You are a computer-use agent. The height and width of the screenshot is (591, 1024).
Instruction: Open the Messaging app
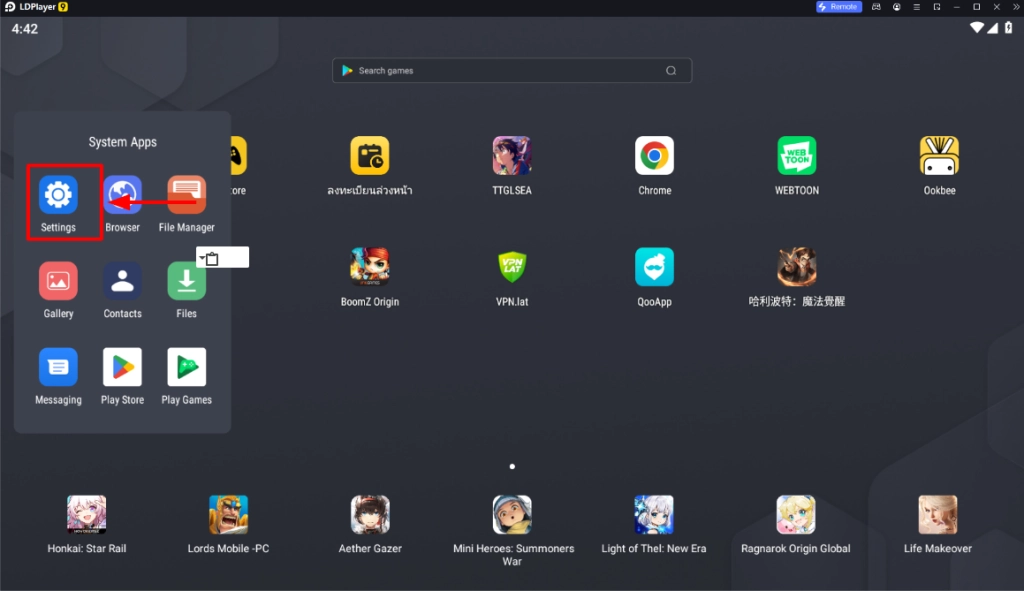(58, 367)
